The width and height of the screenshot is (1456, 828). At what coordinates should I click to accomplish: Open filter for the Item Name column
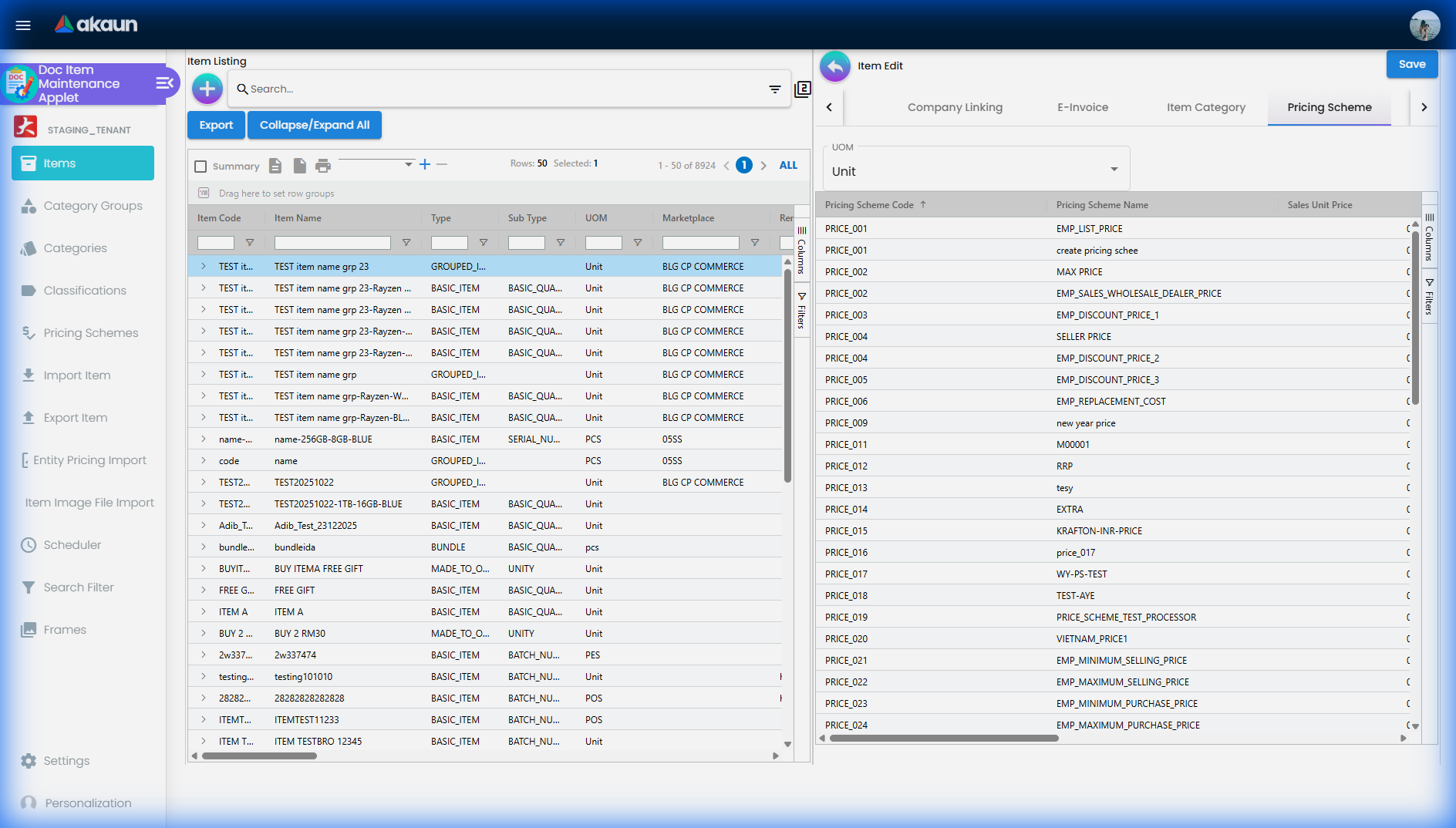pyautogui.click(x=406, y=243)
